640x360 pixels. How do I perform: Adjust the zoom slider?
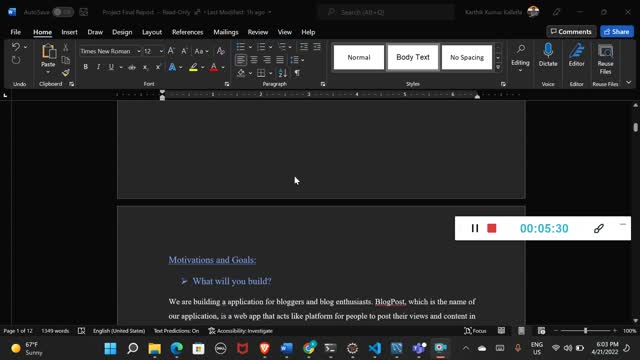pos(585,331)
